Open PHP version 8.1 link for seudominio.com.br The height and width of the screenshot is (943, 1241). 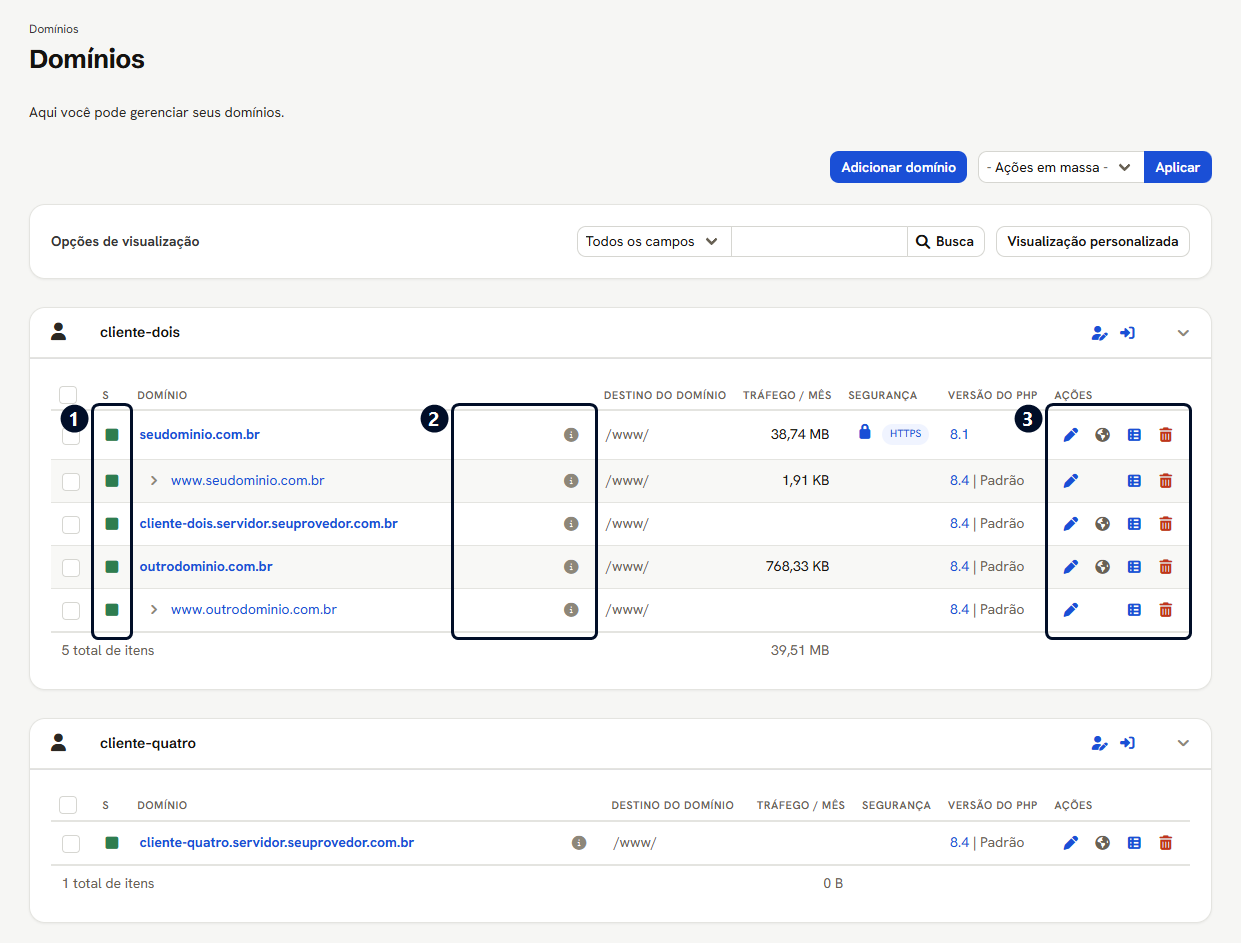959,435
